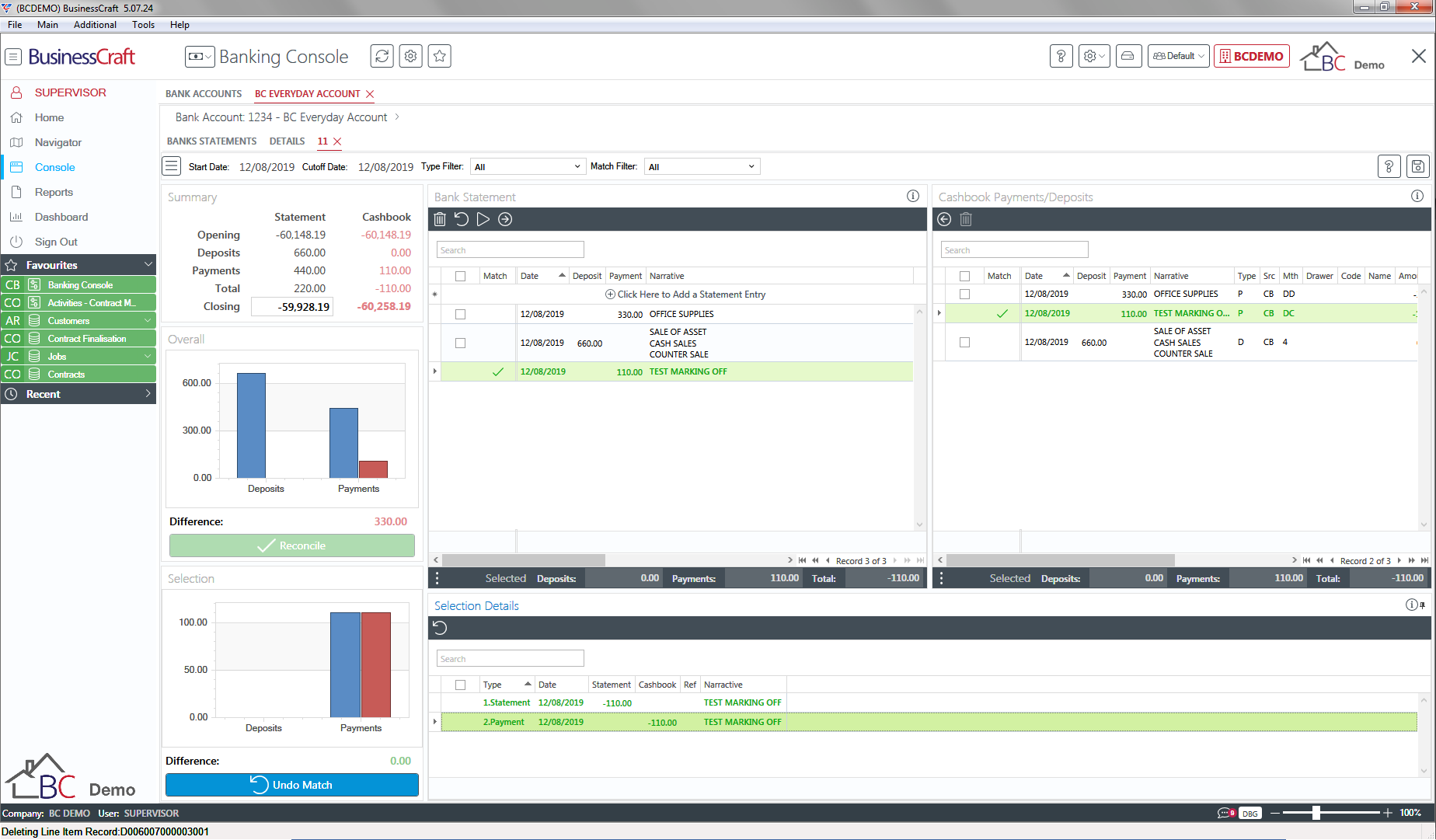Screen dimensions: 1436x840
Task: Open Contract Finalisation favourite
Action: [86, 339]
